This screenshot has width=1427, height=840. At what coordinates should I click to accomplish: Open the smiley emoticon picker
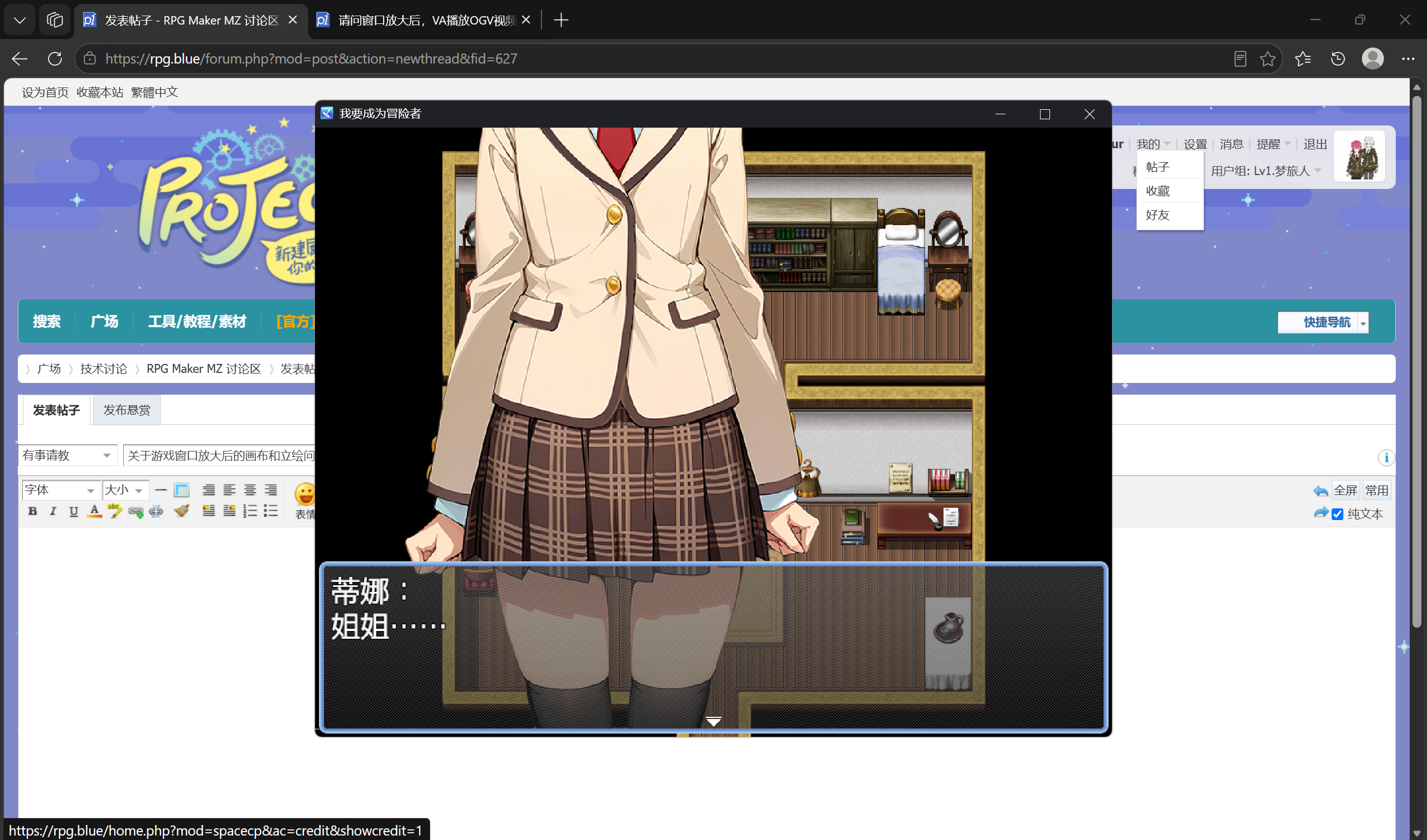click(x=304, y=495)
